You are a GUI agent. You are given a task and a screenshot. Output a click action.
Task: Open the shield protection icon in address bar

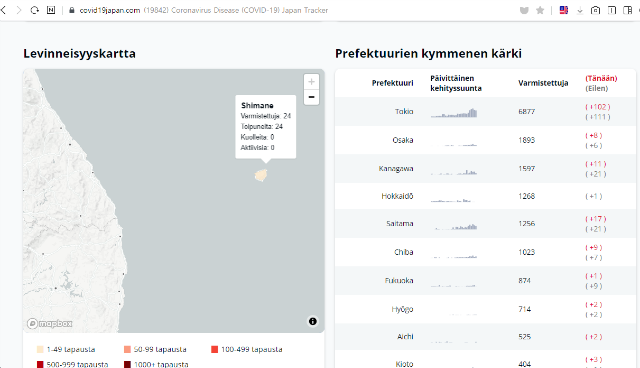pos(524,10)
